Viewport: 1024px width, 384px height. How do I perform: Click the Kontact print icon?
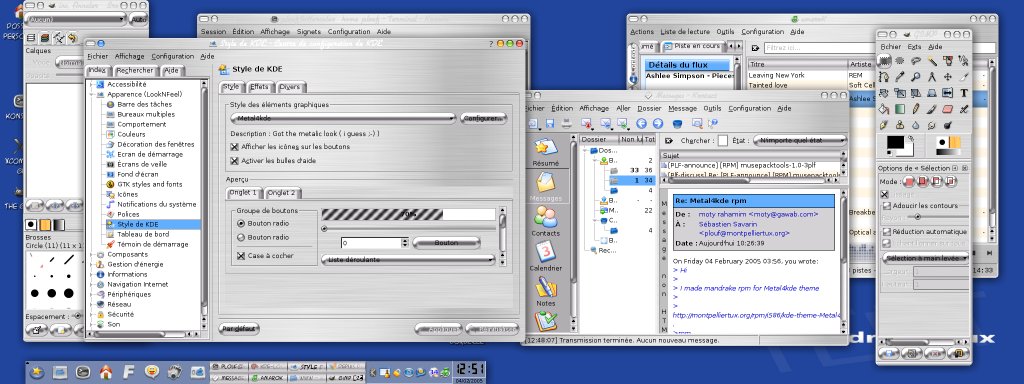(566, 123)
